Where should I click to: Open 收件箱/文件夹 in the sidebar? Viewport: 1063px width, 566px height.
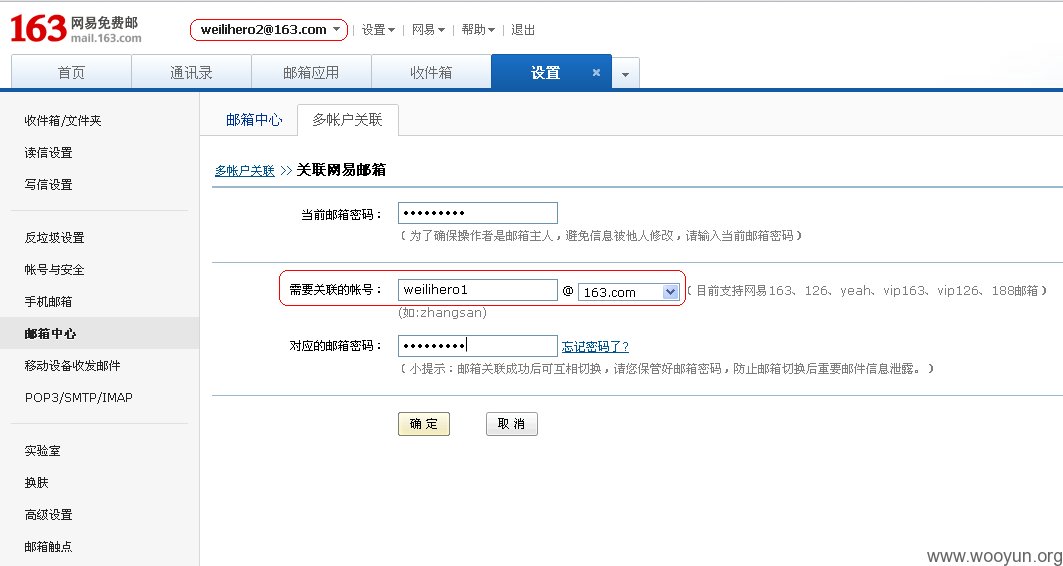(x=63, y=121)
